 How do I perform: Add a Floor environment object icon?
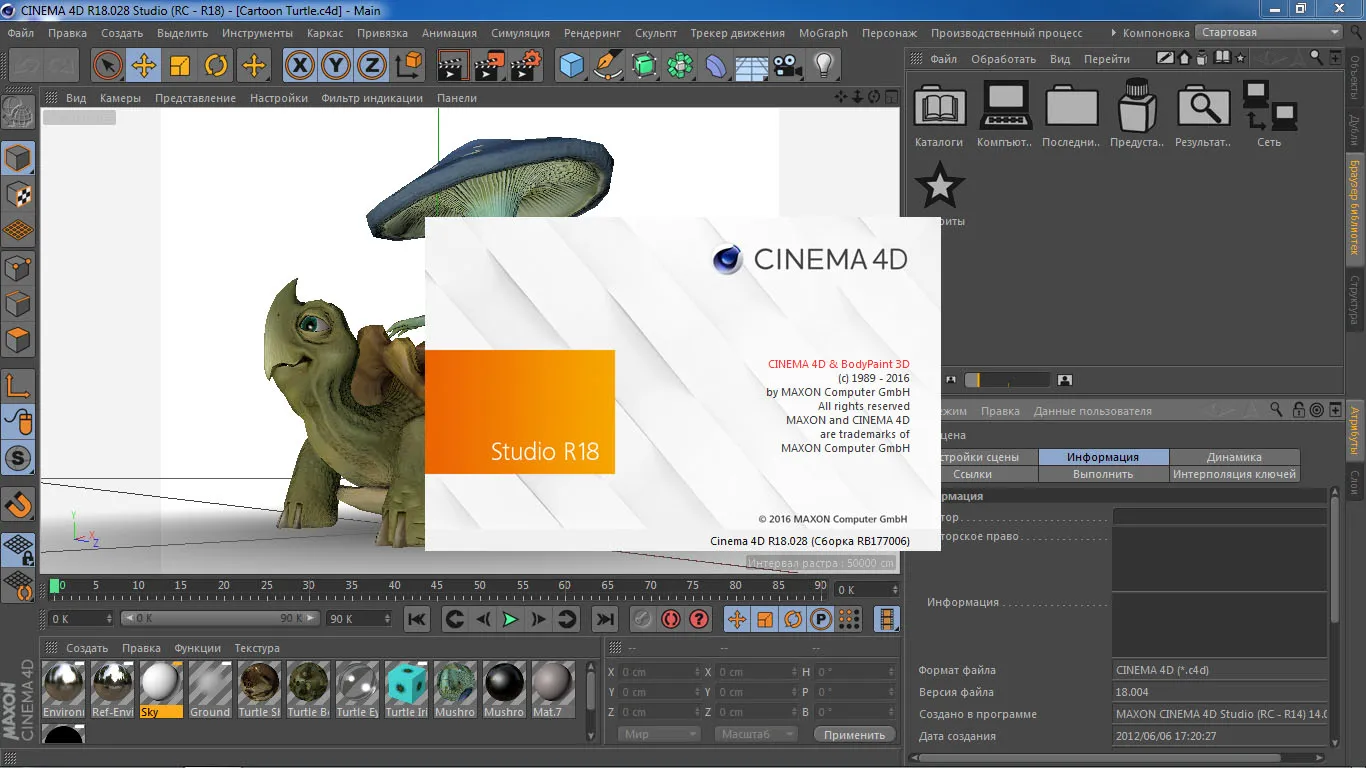(x=751, y=66)
